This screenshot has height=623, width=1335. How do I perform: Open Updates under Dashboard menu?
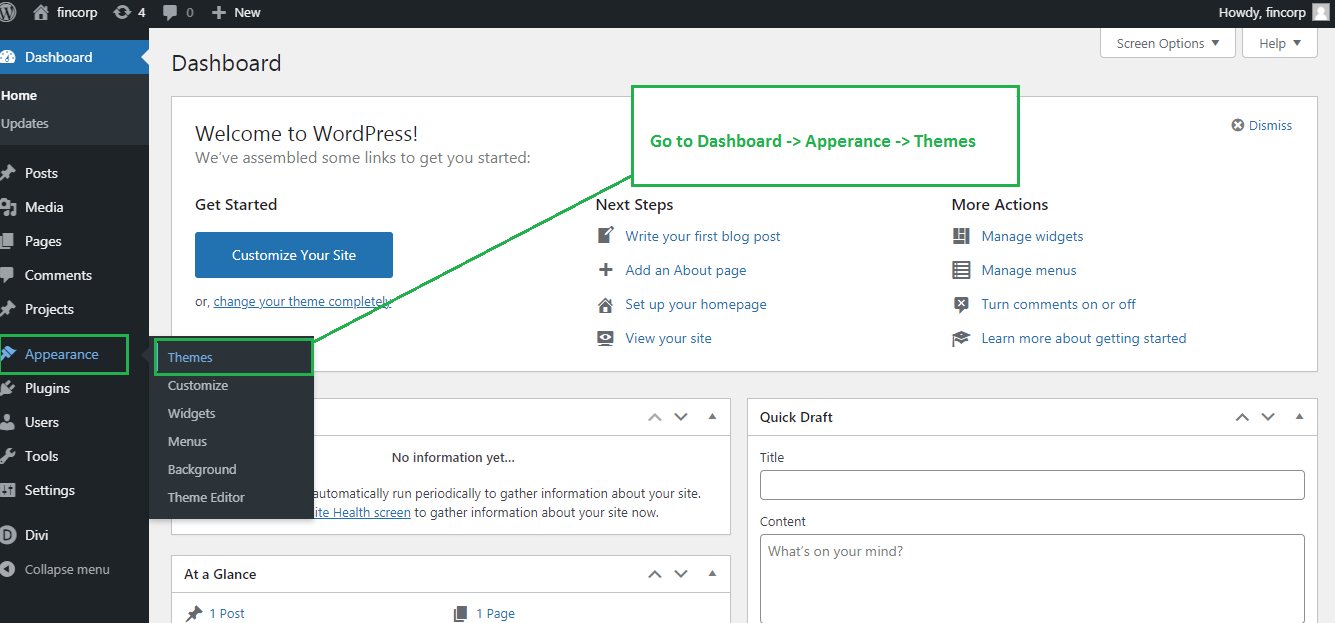[x=25, y=123]
